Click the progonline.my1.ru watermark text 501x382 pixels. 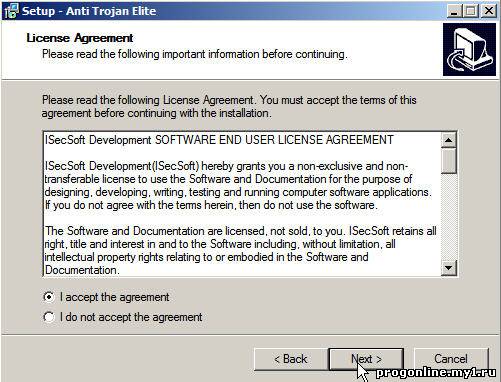coord(436,373)
